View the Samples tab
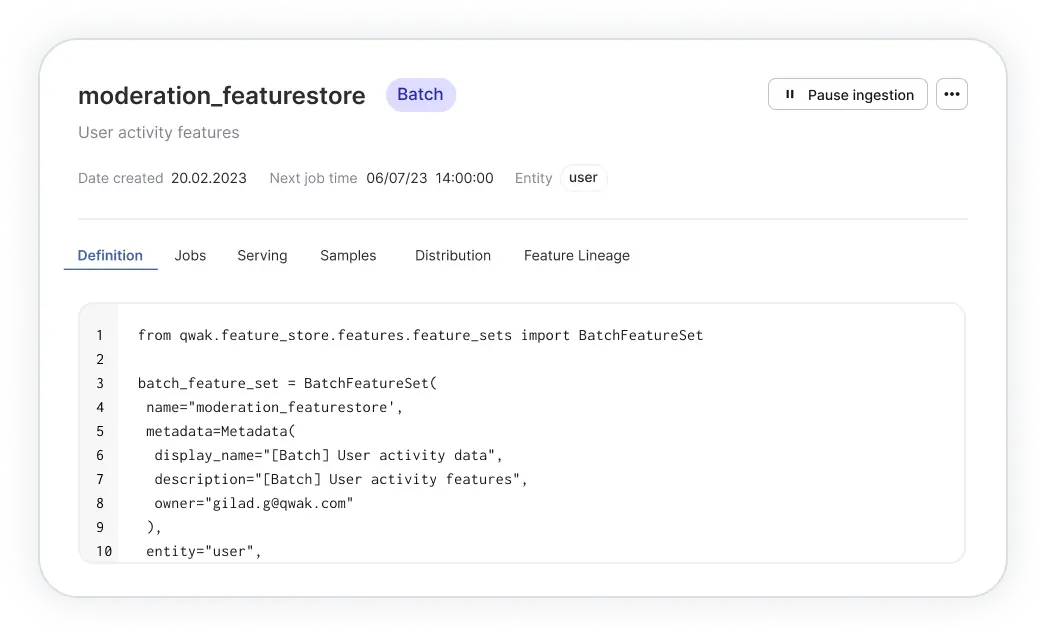This screenshot has height=634, width=1044. [x=348, y=255]
